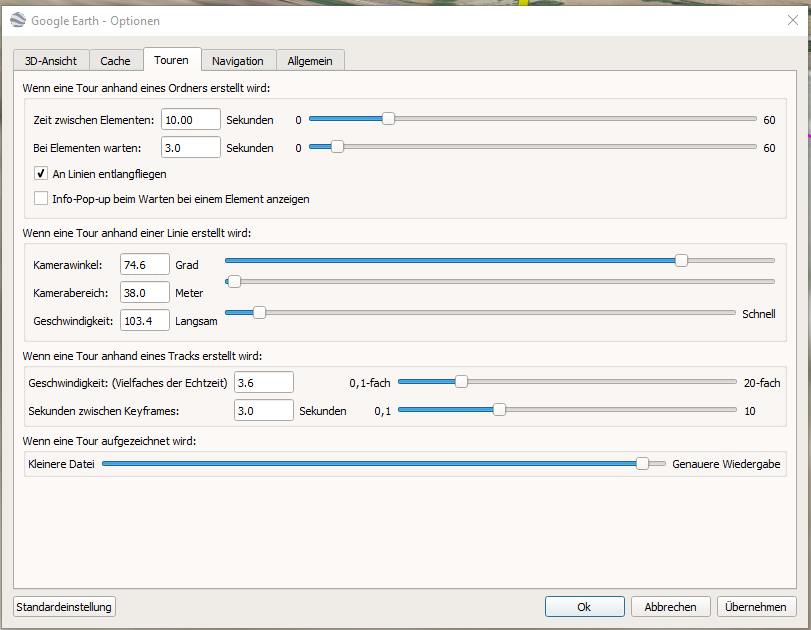Switch to the 3D-Ansicht tab
This screenshot has height=630, width=811.
(x=51, y=61)
